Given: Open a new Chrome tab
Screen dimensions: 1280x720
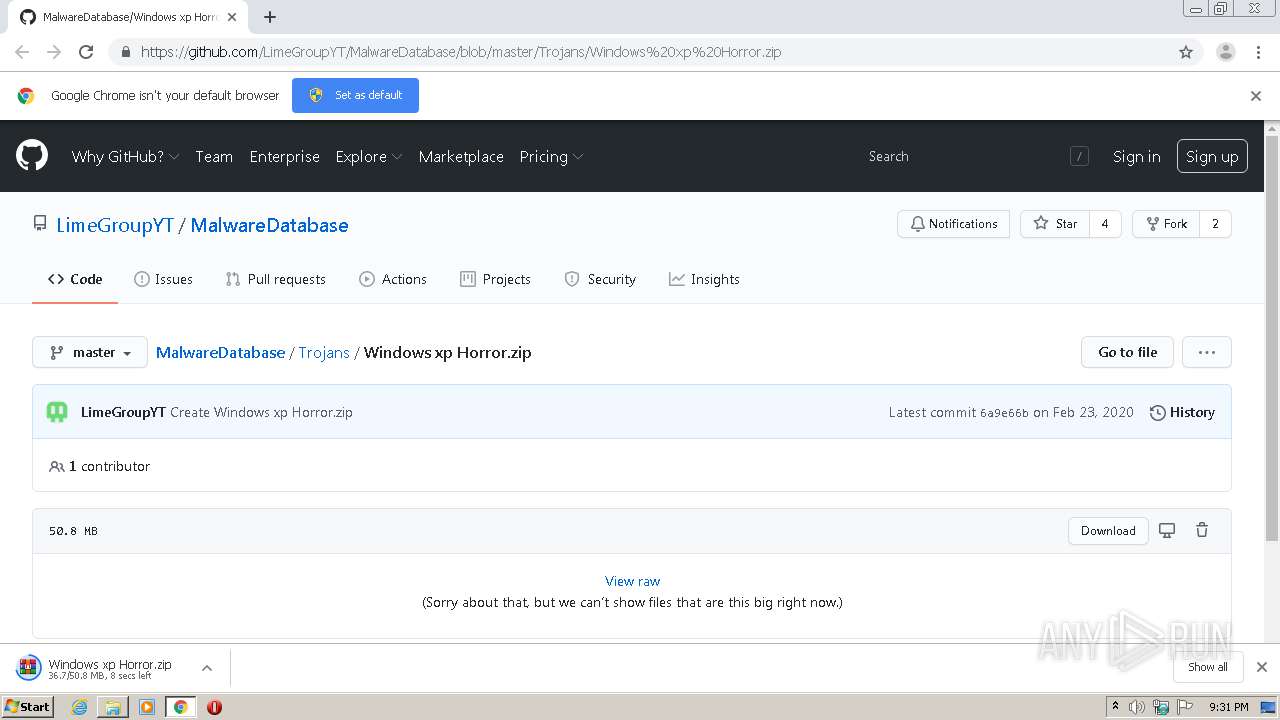Looking at the screenshot, I should tap(270, 17).
